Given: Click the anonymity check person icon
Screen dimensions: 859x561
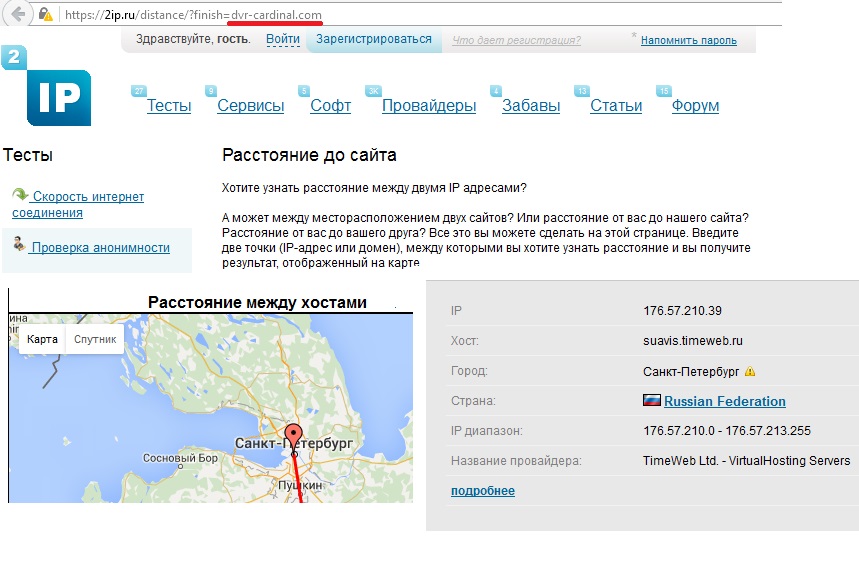Looking at the screenshot, I should tap(19, 244).
